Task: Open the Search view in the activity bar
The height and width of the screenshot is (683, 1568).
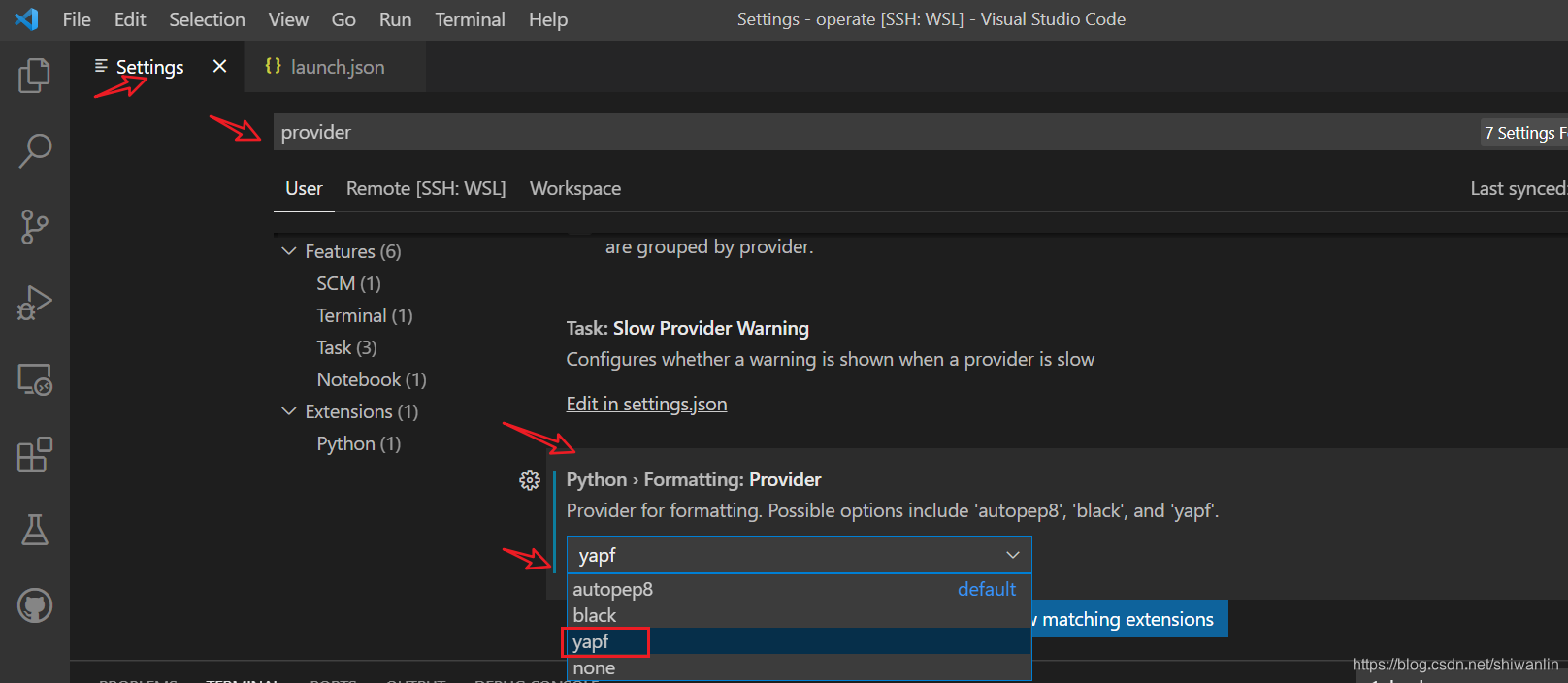Action: (x=35, y=151)
